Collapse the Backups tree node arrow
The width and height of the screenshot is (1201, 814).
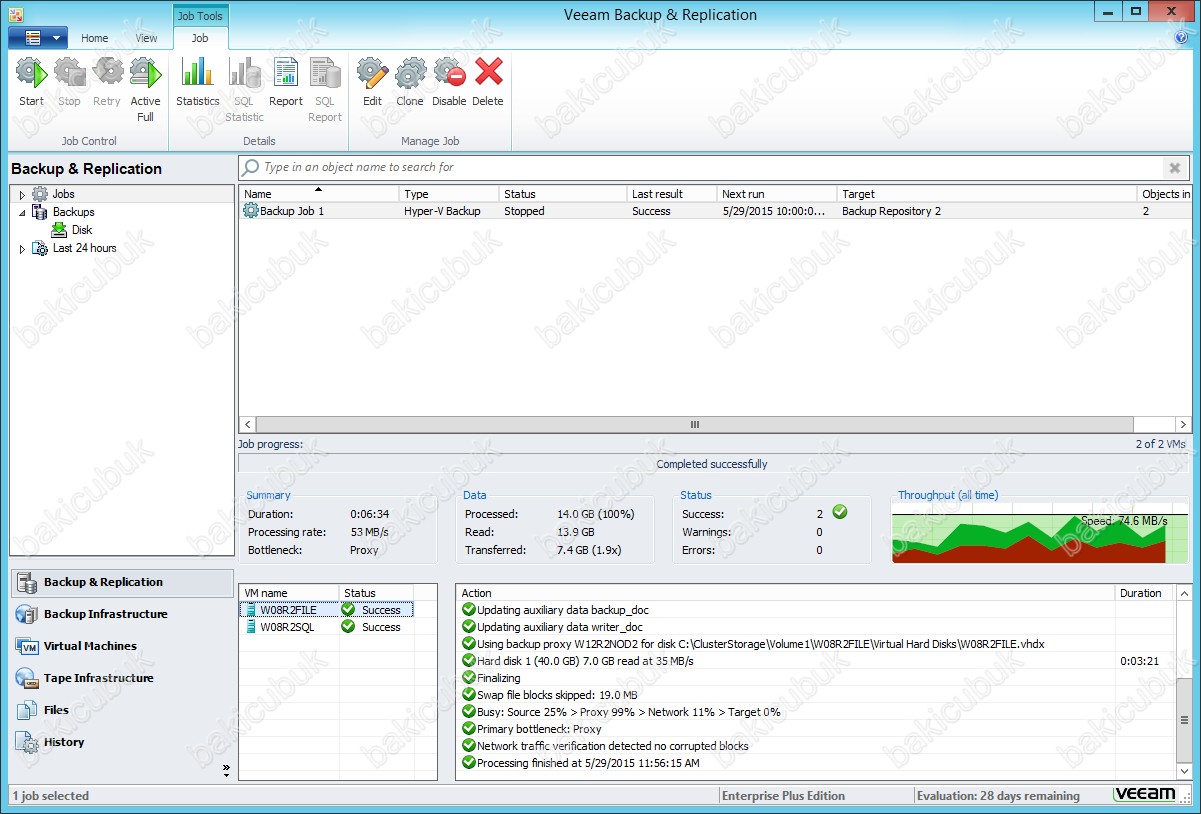click(22, 213)
